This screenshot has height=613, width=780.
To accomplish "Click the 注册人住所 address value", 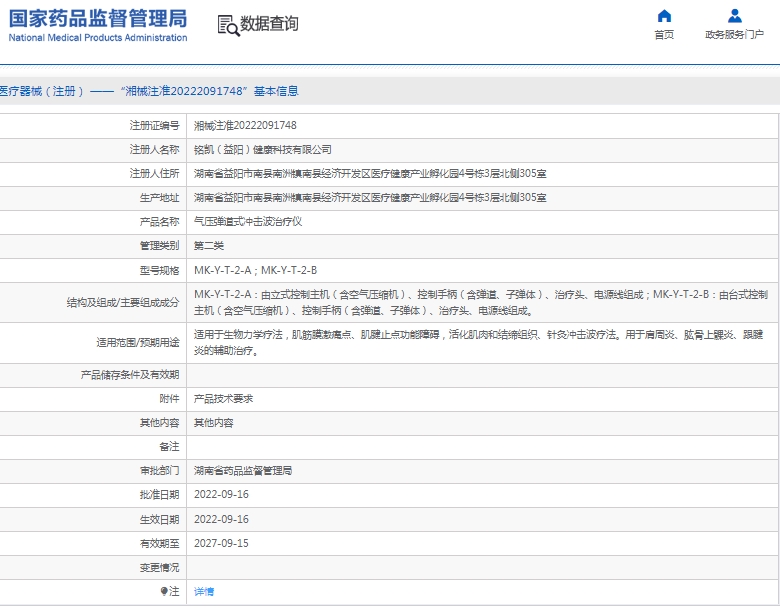I will 370,174.
